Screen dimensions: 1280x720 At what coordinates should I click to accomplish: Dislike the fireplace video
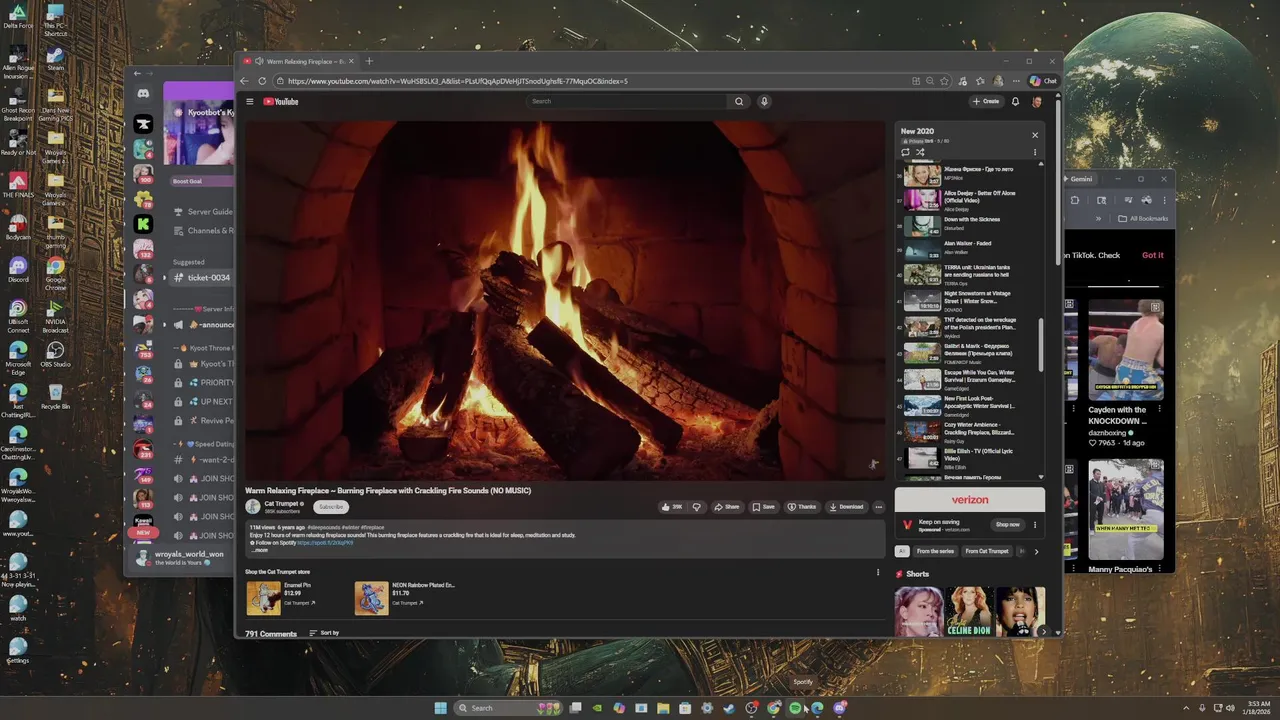697,507
